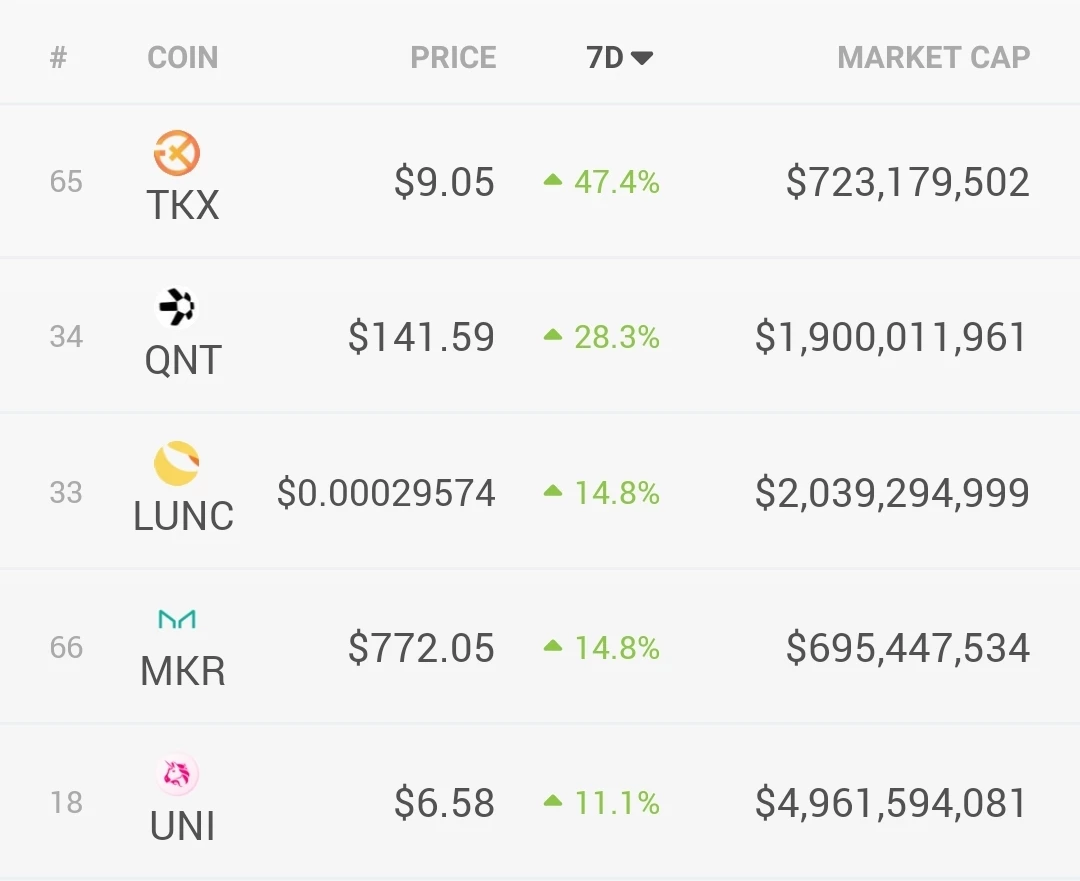Click the QNT coin logo icon
Image resolution: width=1080 pixels, height=881 pixels.
tap(177, 307)
